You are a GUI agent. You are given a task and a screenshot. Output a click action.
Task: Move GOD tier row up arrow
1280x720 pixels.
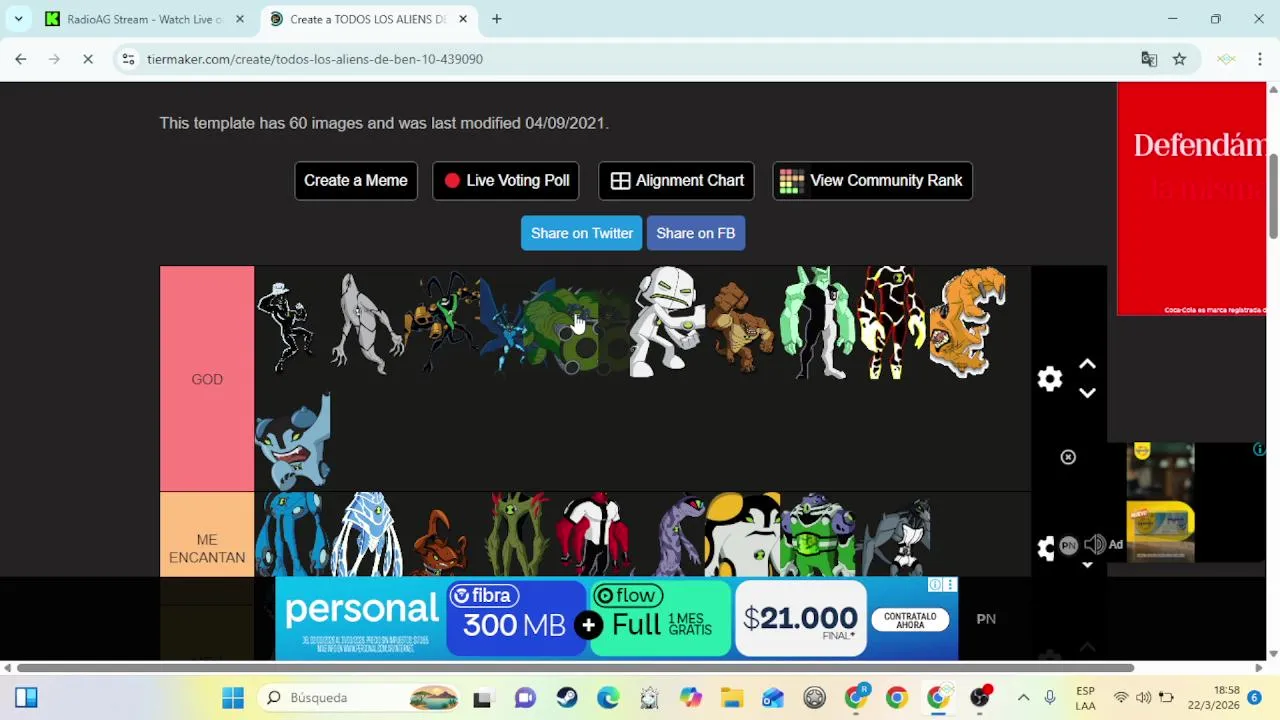click(1087, 365)
